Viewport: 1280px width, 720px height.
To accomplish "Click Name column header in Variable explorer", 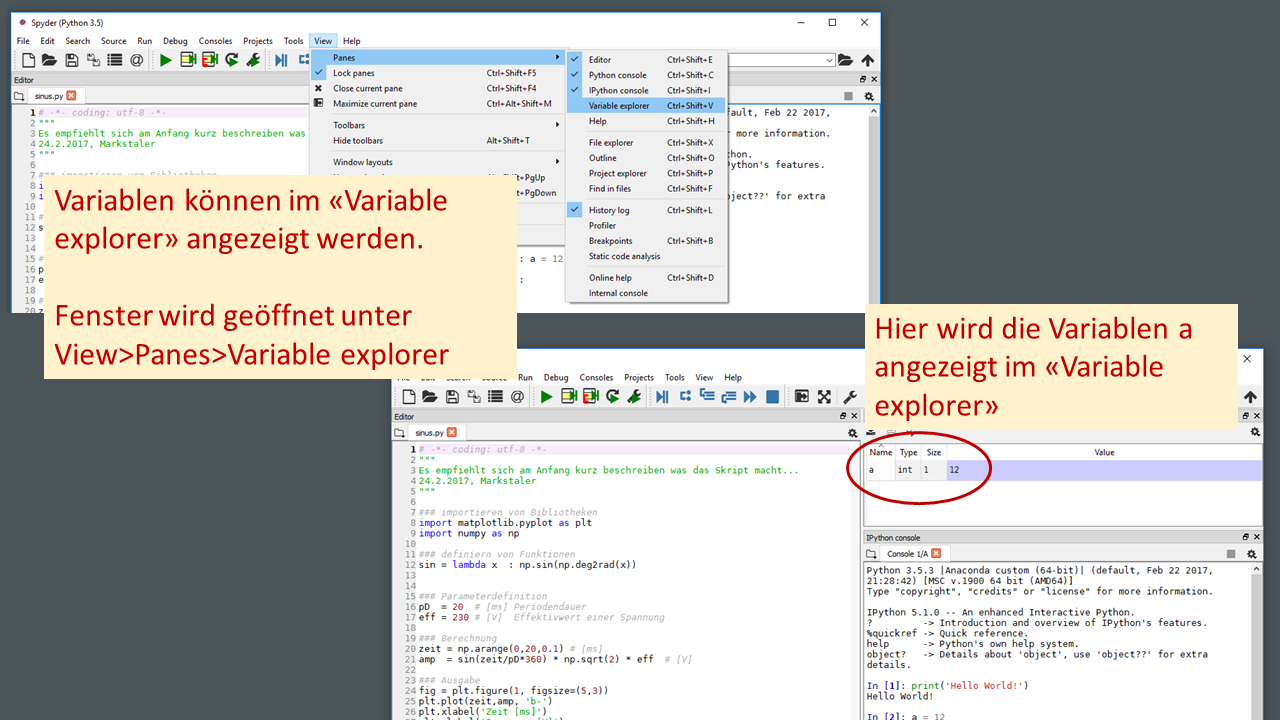I will pyautogui.click(x=881, y=452).
